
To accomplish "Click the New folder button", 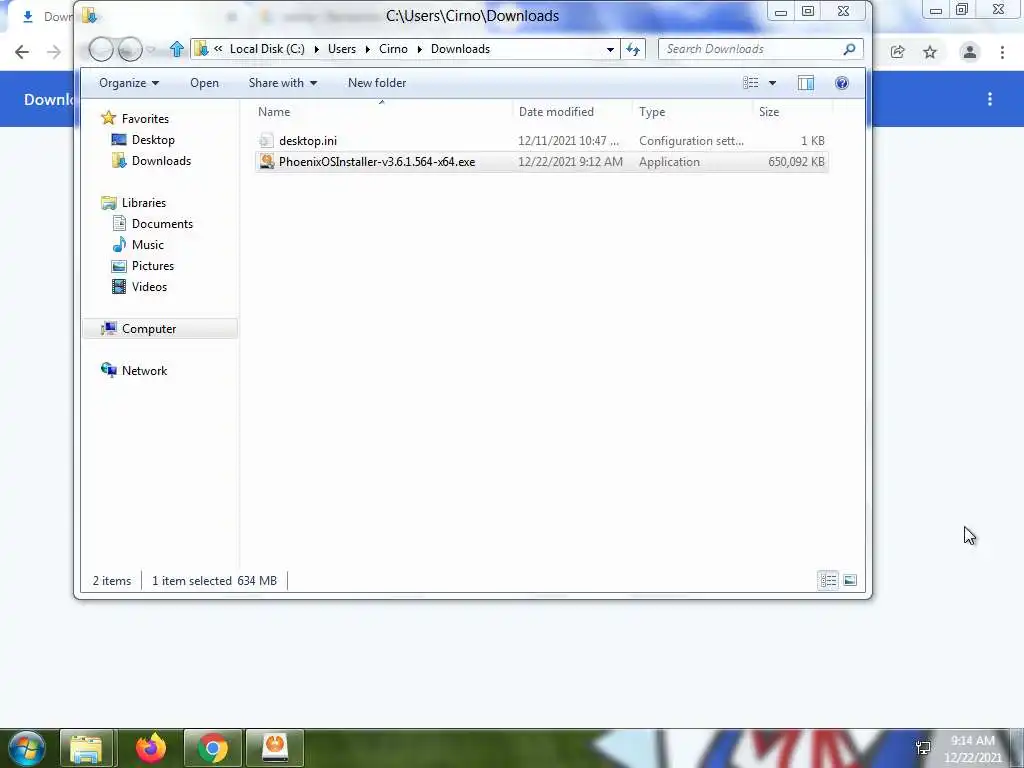I will (377, 83).
